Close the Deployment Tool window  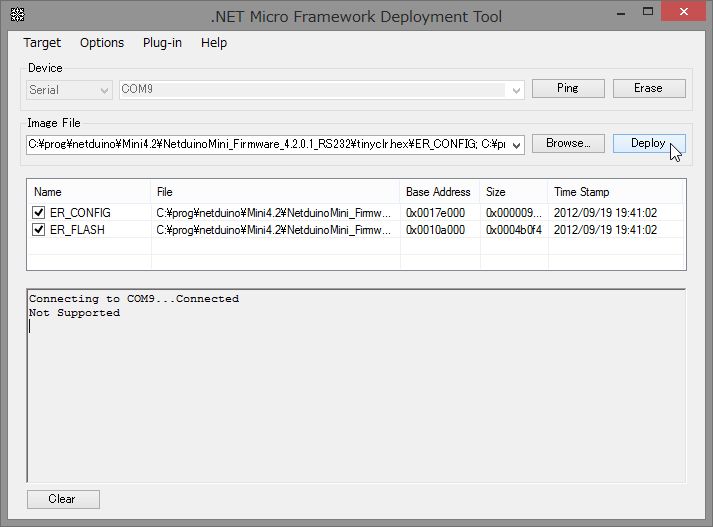click(683, 11)
